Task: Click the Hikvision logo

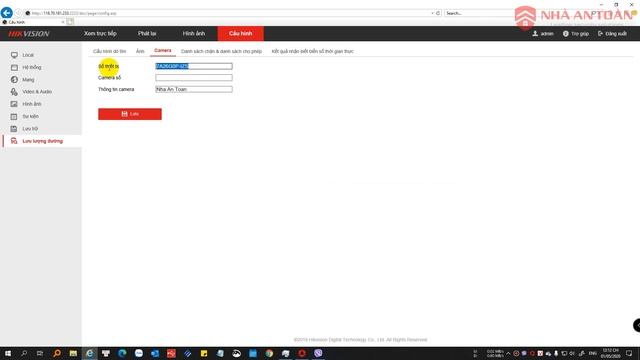Action: coord(29,33)
